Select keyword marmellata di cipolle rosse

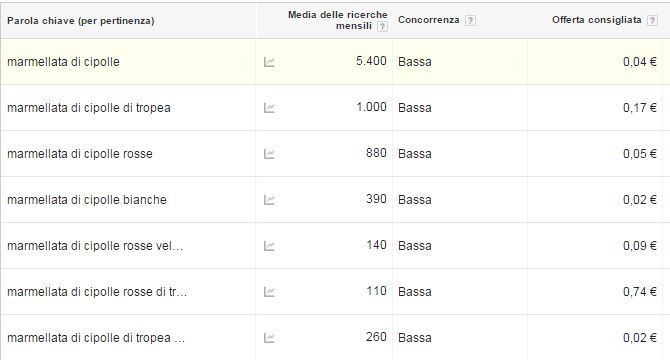(x=80, y=154)
